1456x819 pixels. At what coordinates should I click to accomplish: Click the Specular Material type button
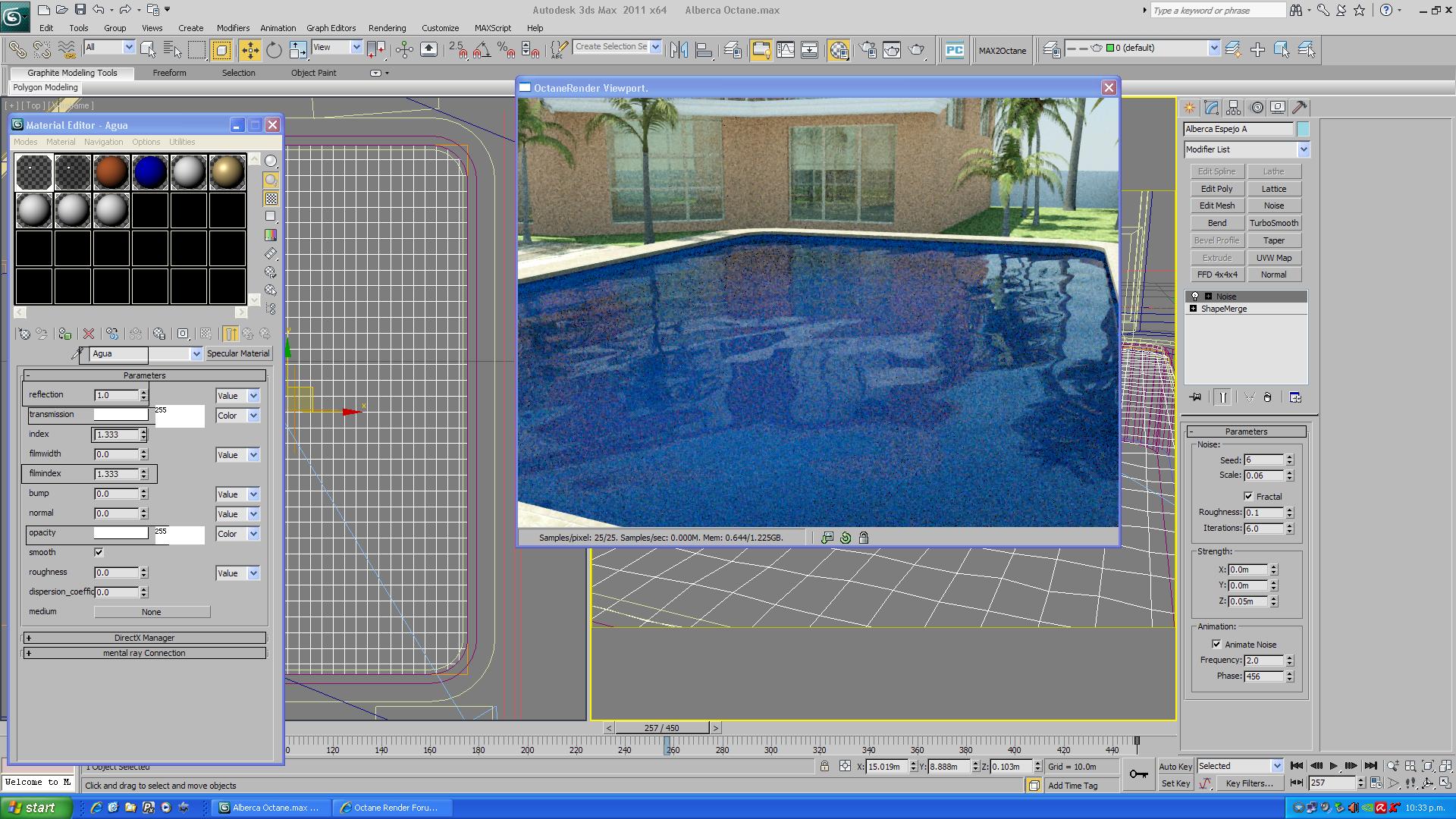(x=238, y=353)
